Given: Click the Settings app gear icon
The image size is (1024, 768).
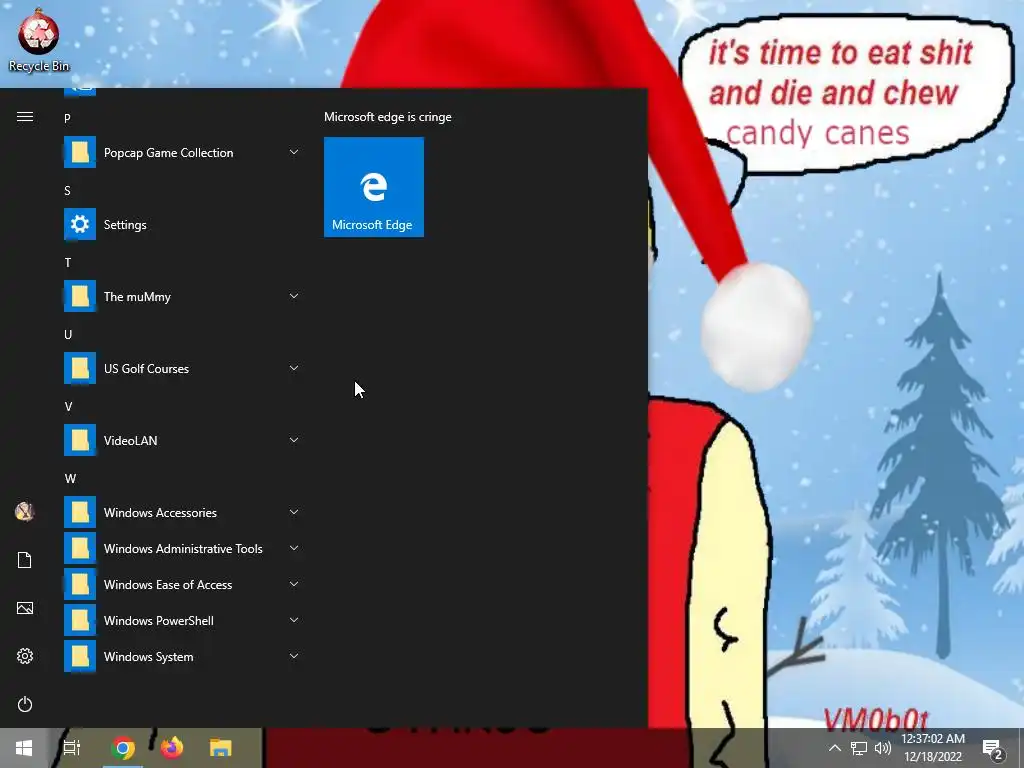Looking at the screenshot, I should [x=80, y=224].
